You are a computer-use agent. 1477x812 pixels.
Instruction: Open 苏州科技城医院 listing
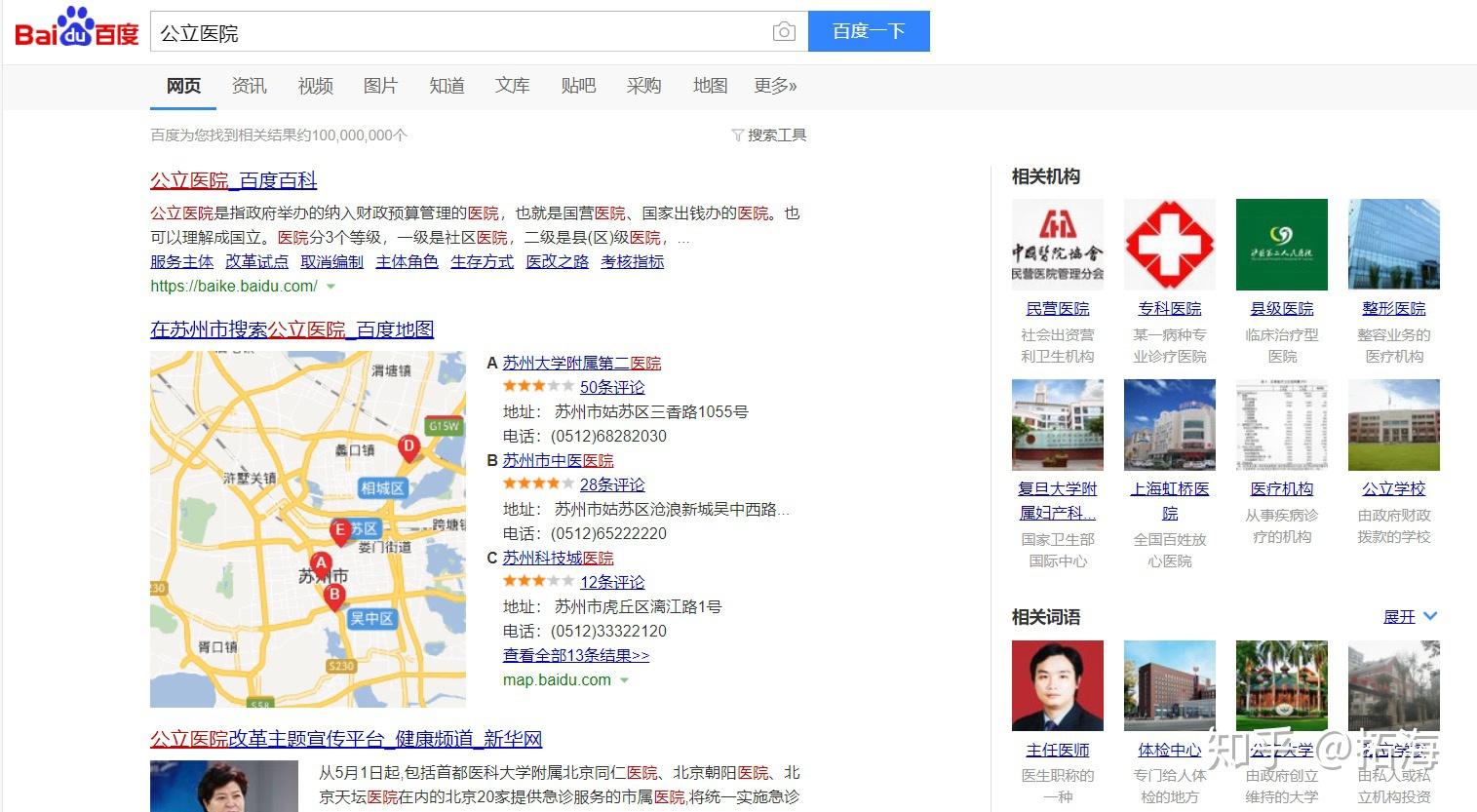pos(559,558)
